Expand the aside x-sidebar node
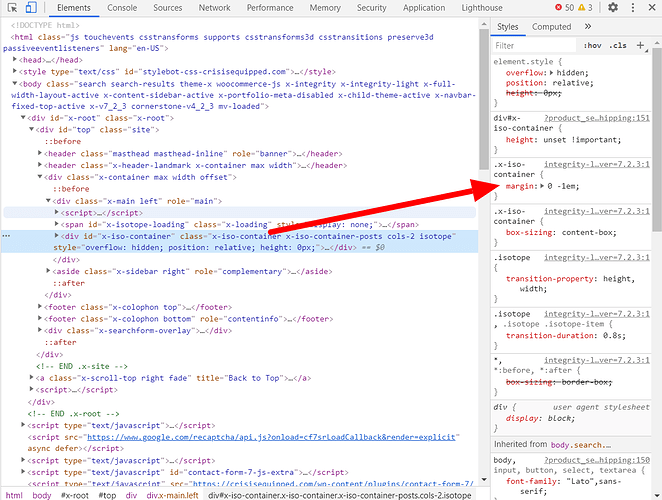 point(48,271)
